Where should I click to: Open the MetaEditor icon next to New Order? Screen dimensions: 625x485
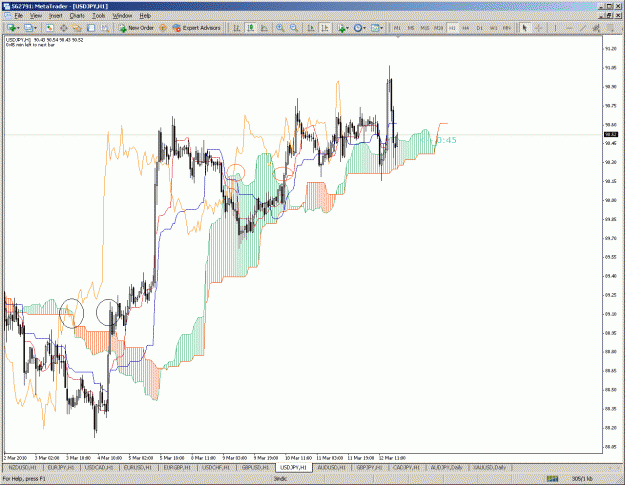(x=163, y=28)
